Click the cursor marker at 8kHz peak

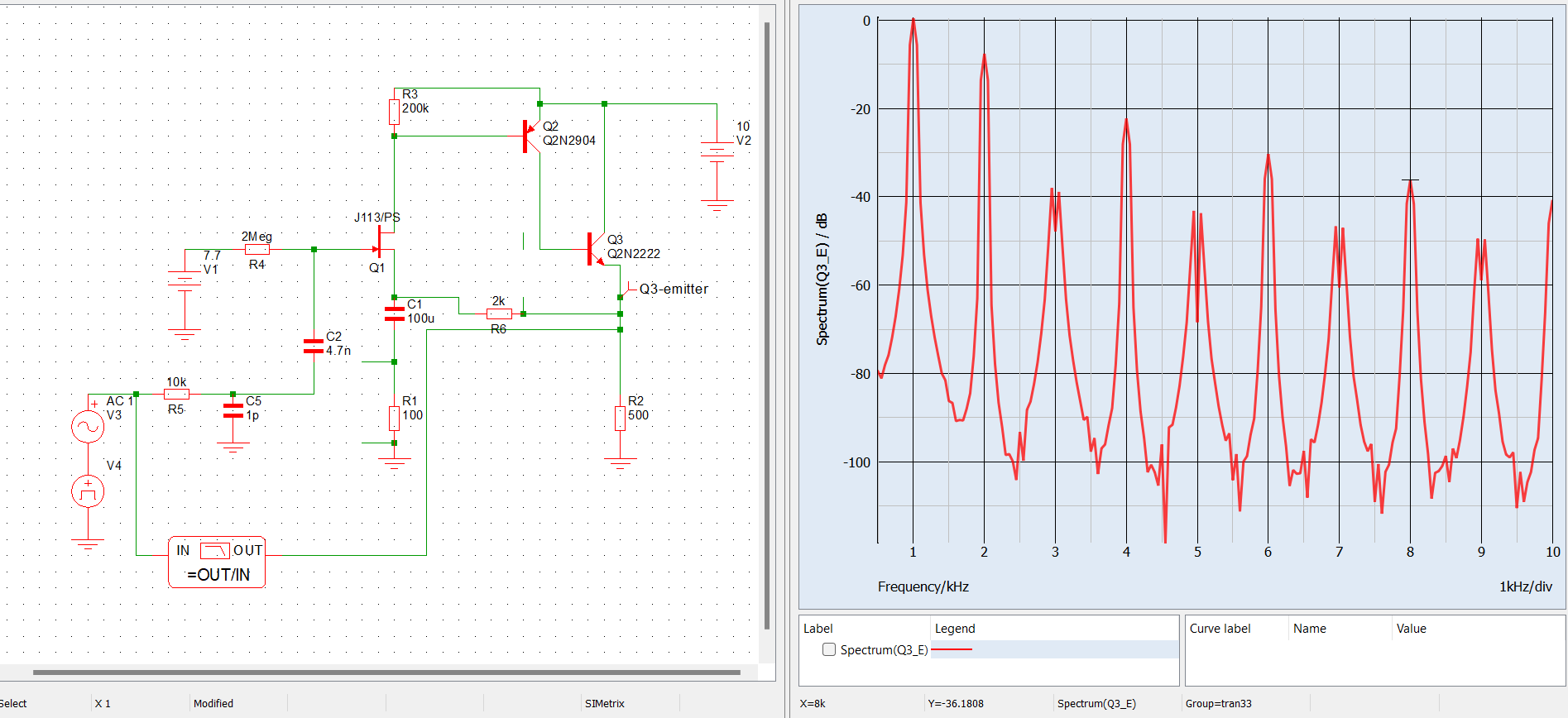click(1410, 179)
